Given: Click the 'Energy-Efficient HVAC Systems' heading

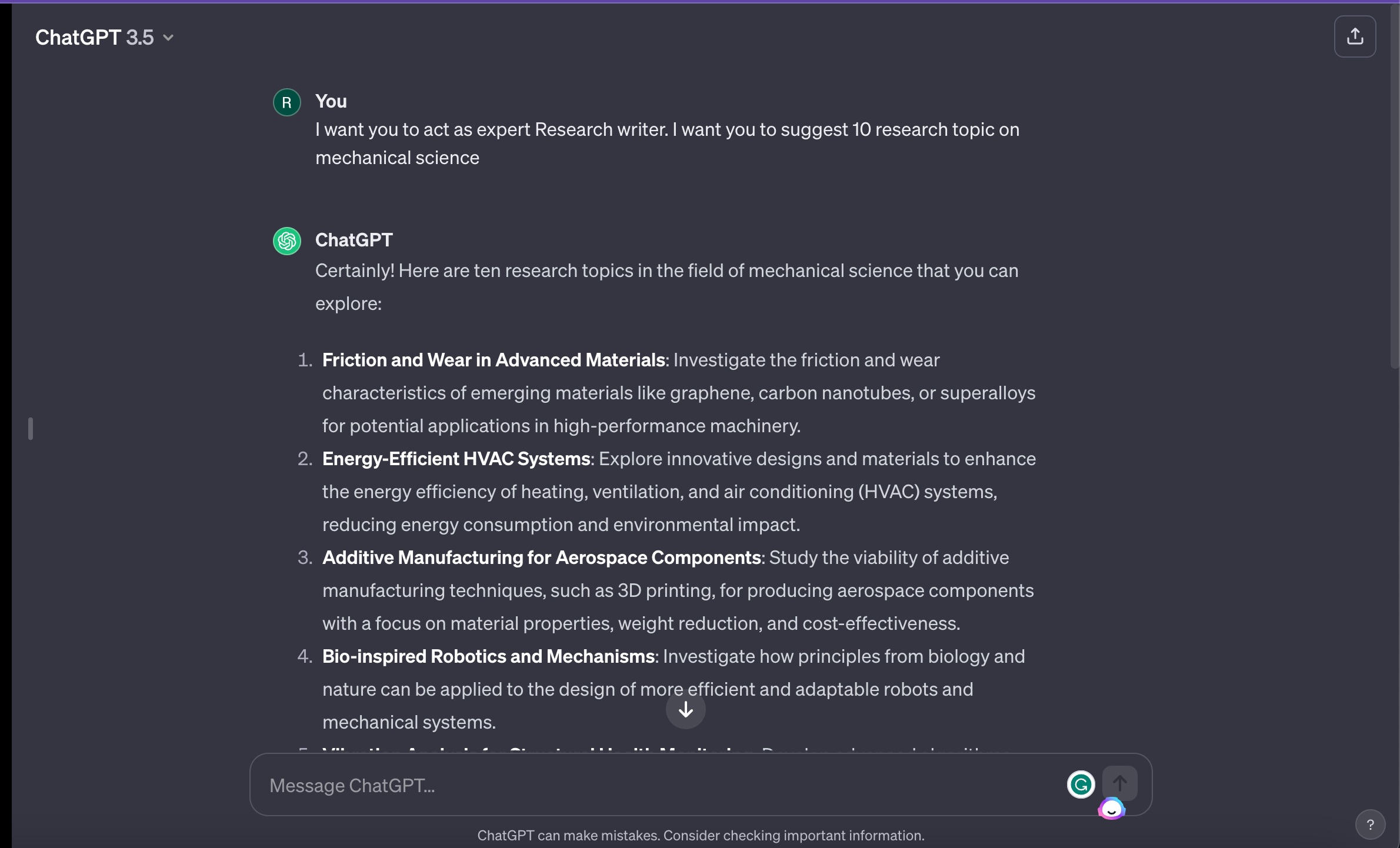Looking at the screenshot, I should pyautogui.click(x=456, y=459).
